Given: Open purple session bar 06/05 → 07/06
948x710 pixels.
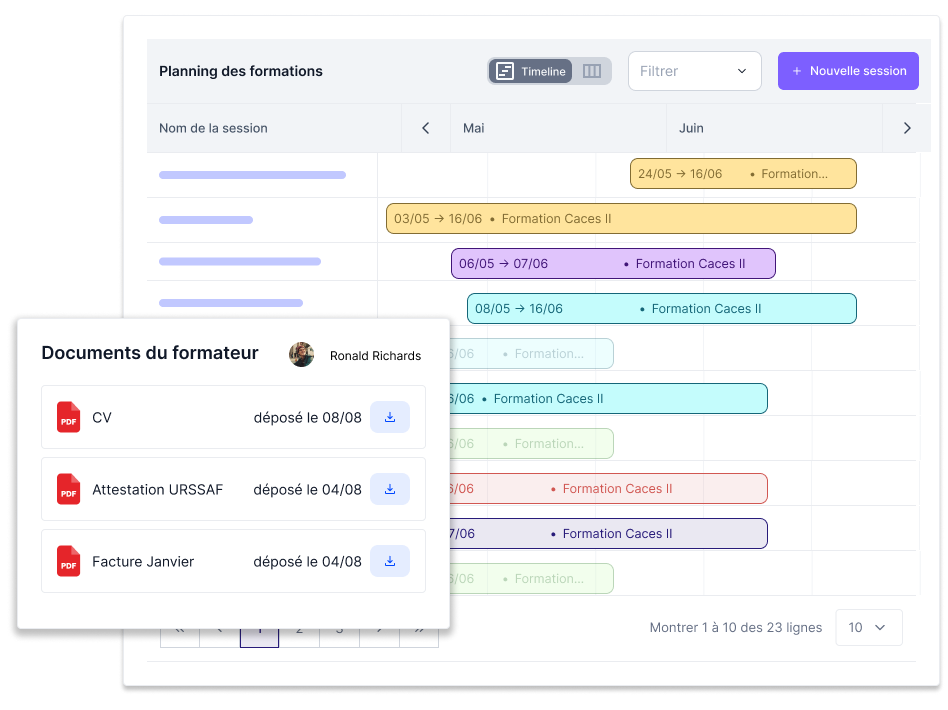Looking at the screenshot, I should 613,264.
